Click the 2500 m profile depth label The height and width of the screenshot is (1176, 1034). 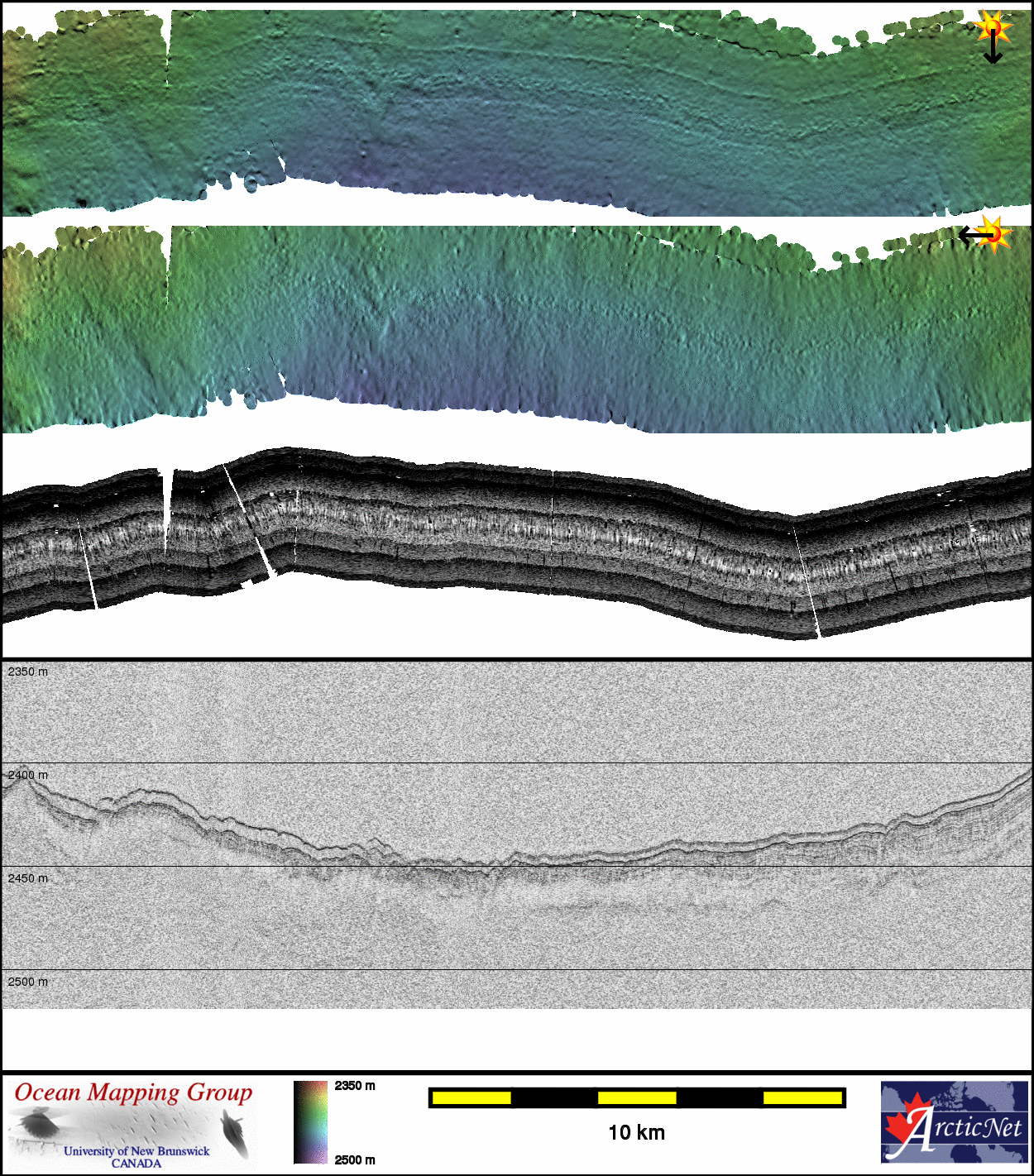28,982
